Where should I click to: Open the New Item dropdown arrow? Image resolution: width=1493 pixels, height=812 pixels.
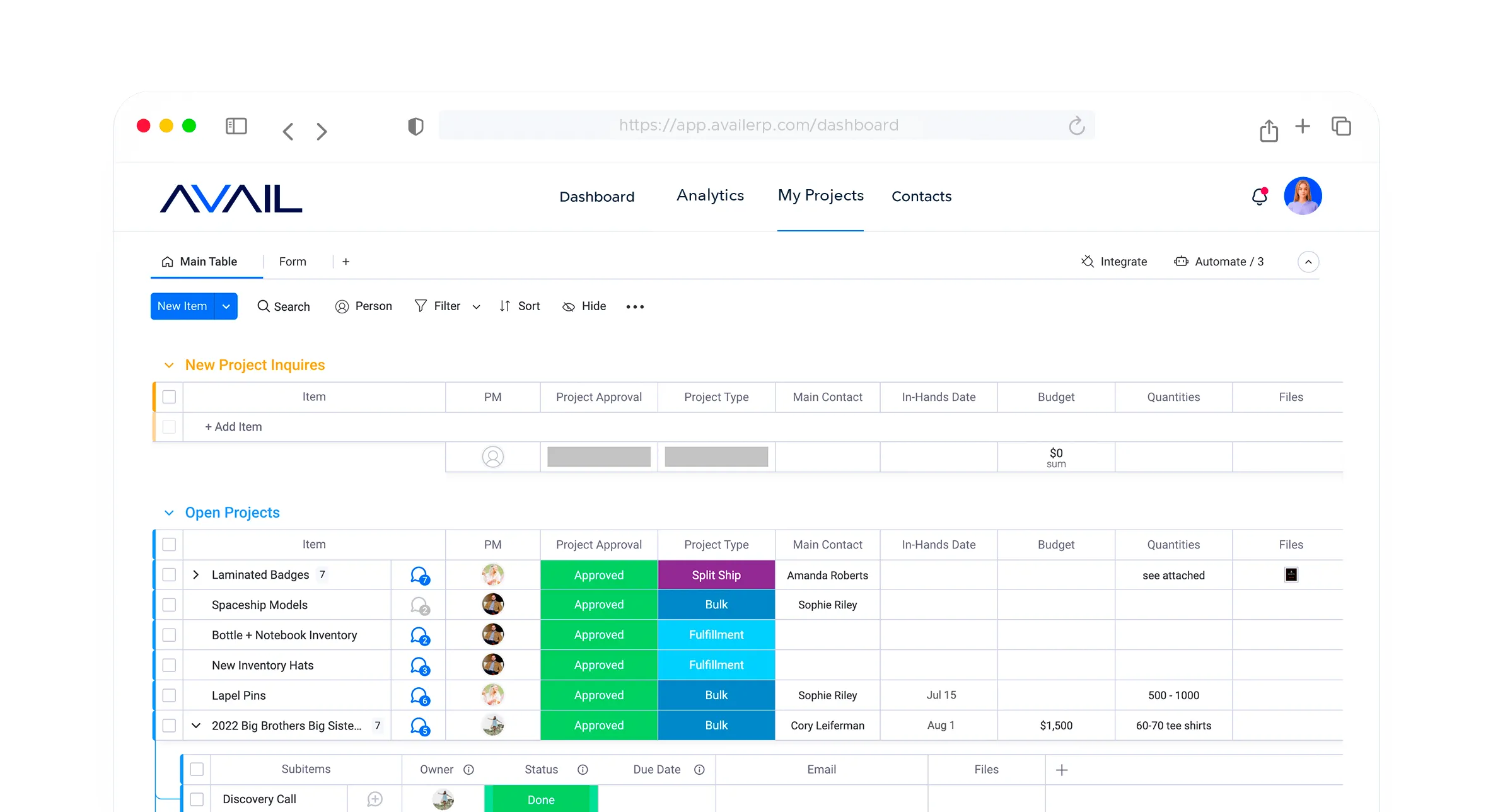coord(226,306)
